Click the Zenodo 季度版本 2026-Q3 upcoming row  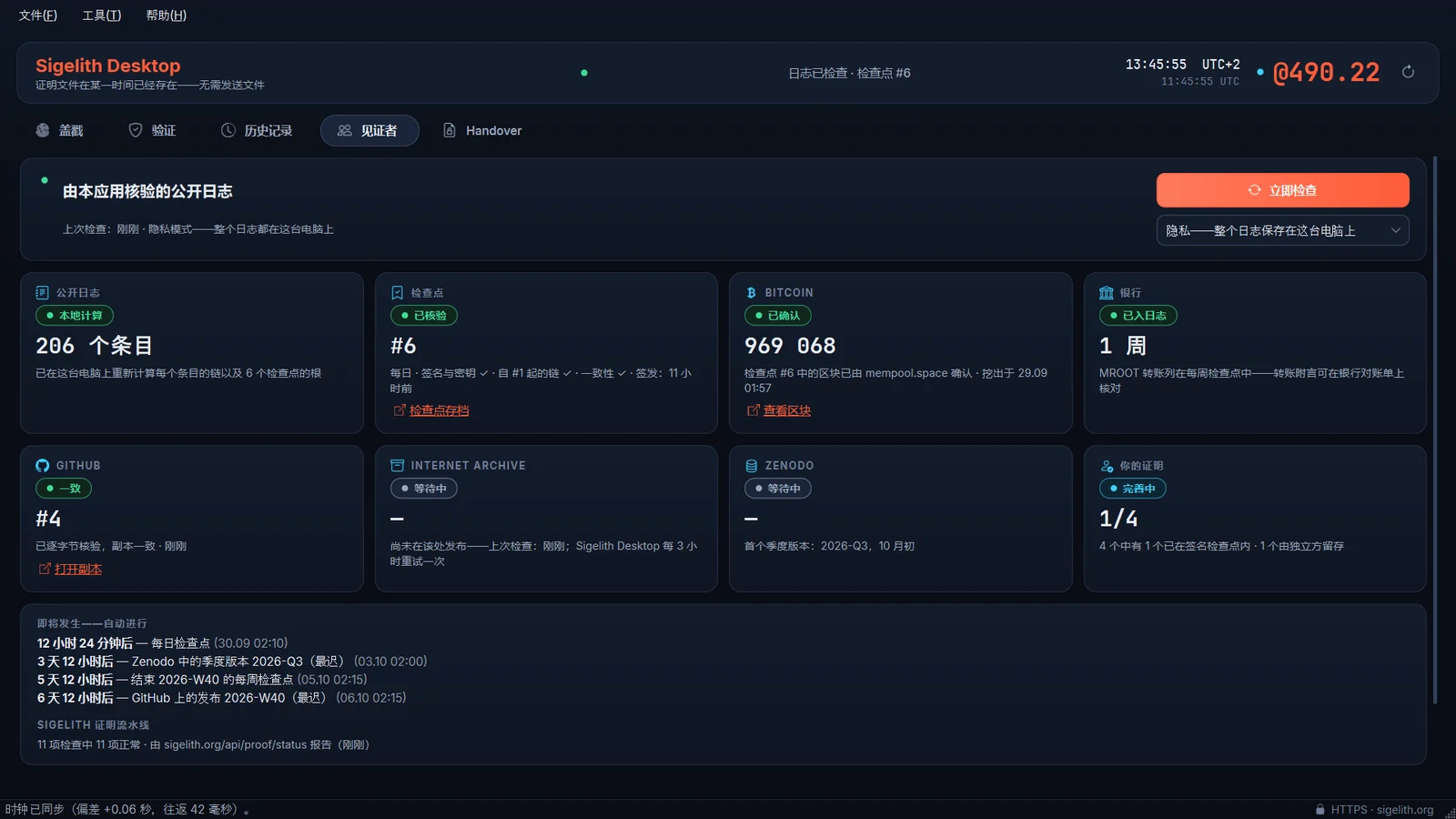pyautogui.click(x=232, y=662)
